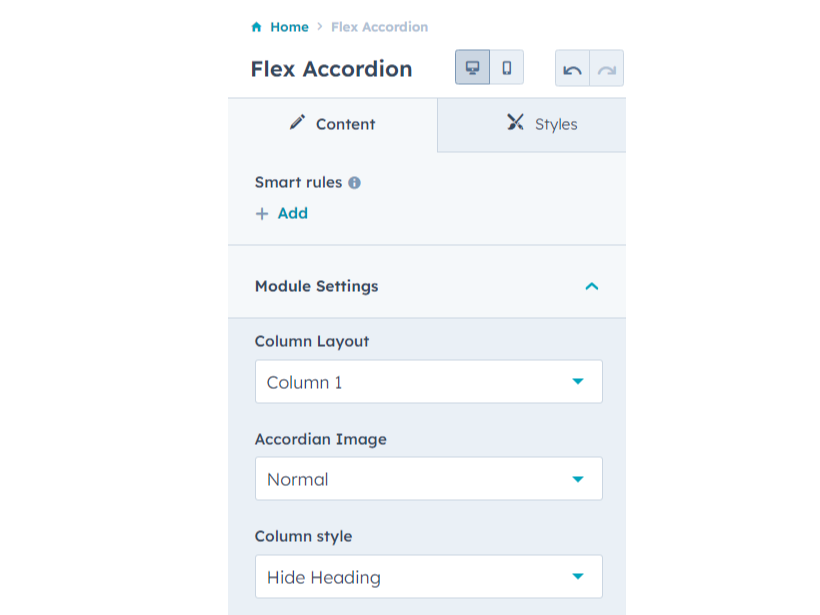
Task: Switch preview to desktop view
Action: click(472, 67)
